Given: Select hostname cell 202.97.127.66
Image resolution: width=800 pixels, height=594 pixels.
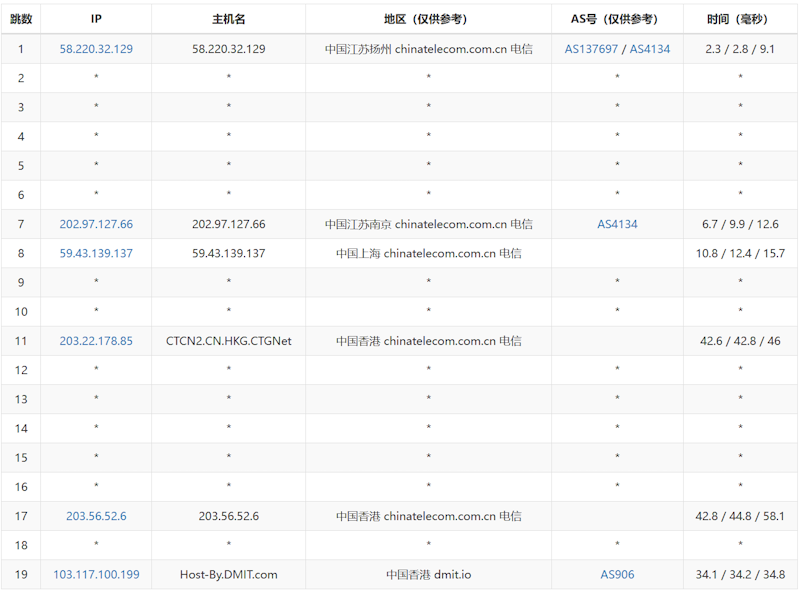Looking at the screenshot, I should point(229,224).
